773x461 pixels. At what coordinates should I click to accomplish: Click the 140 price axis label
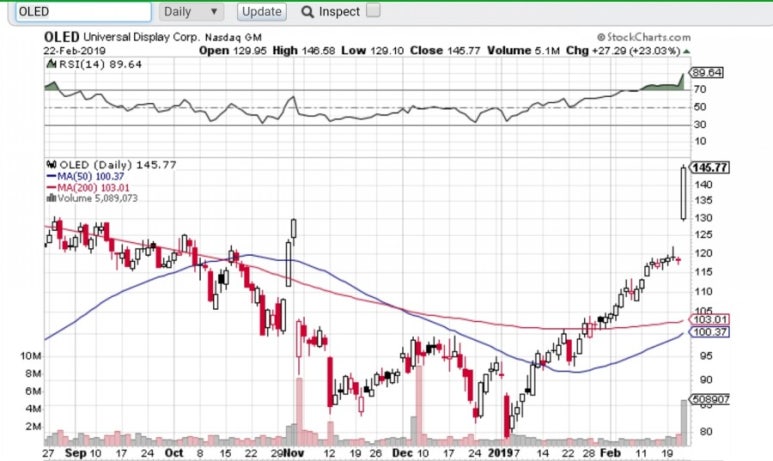(x=703, y=184)
